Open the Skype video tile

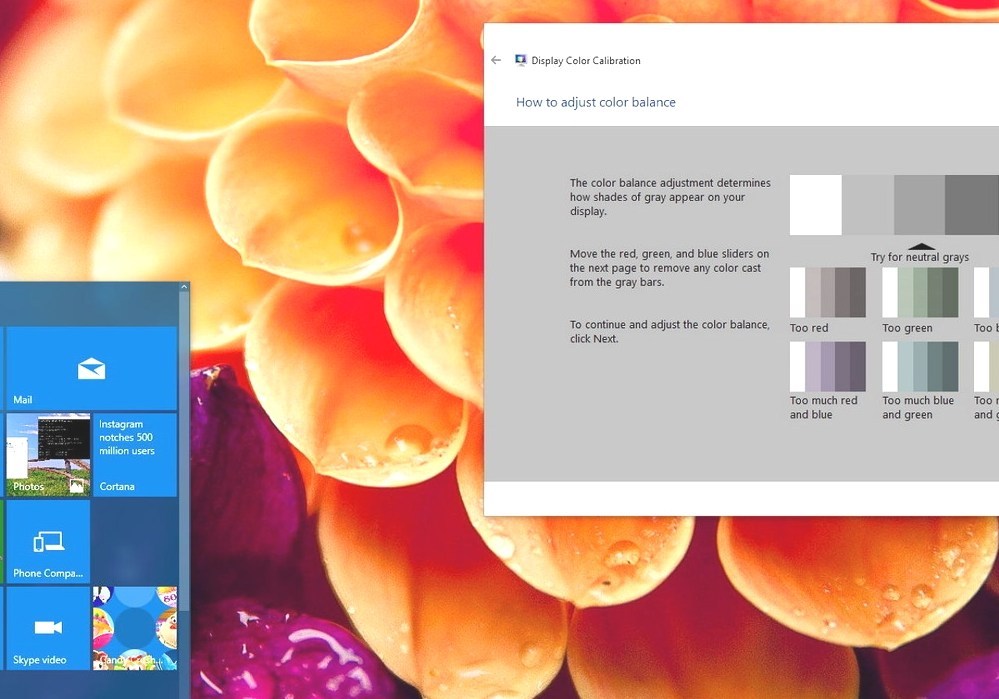coord(47,627)
